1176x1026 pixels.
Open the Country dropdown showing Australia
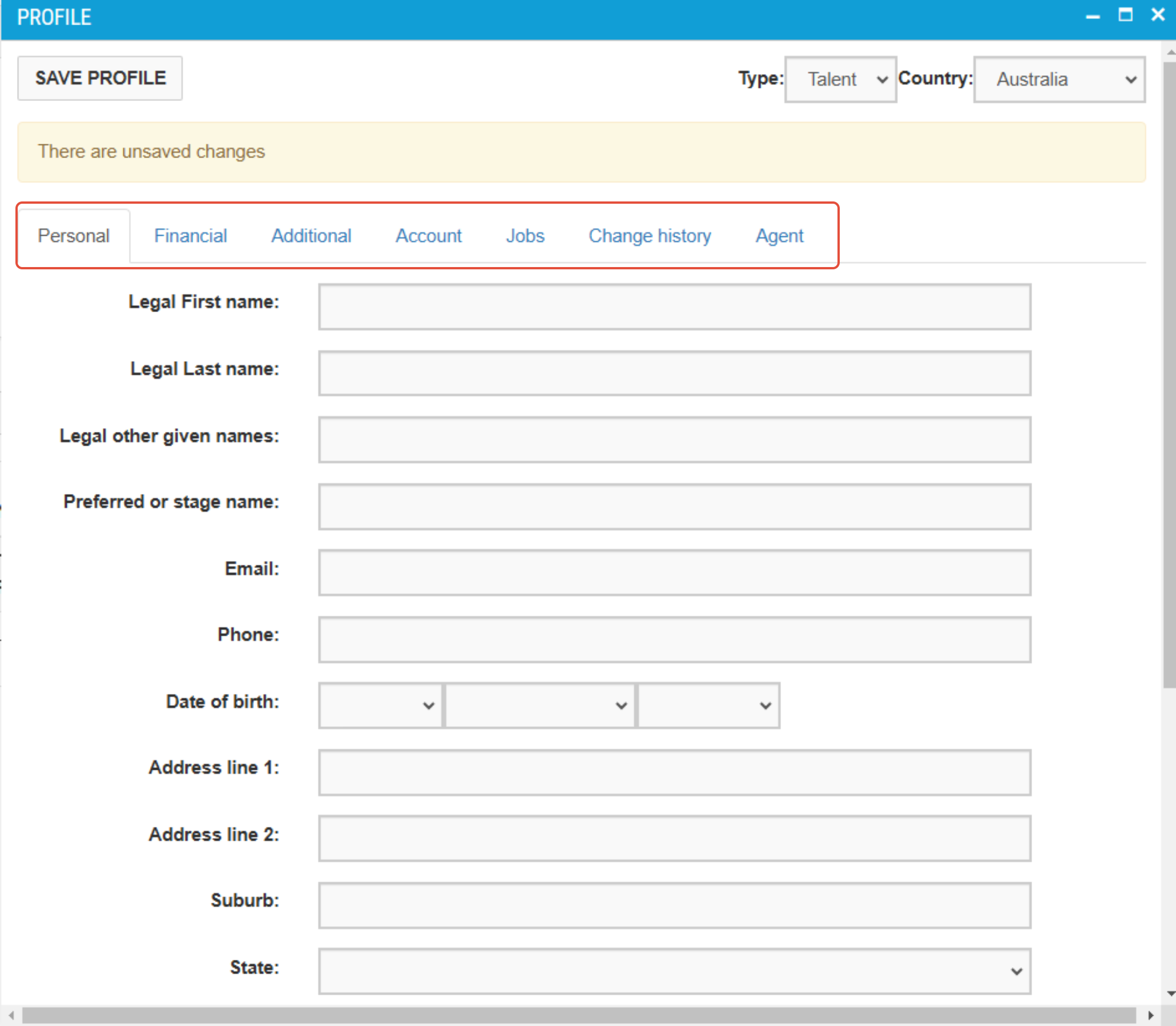click(x=1058, y=79)
